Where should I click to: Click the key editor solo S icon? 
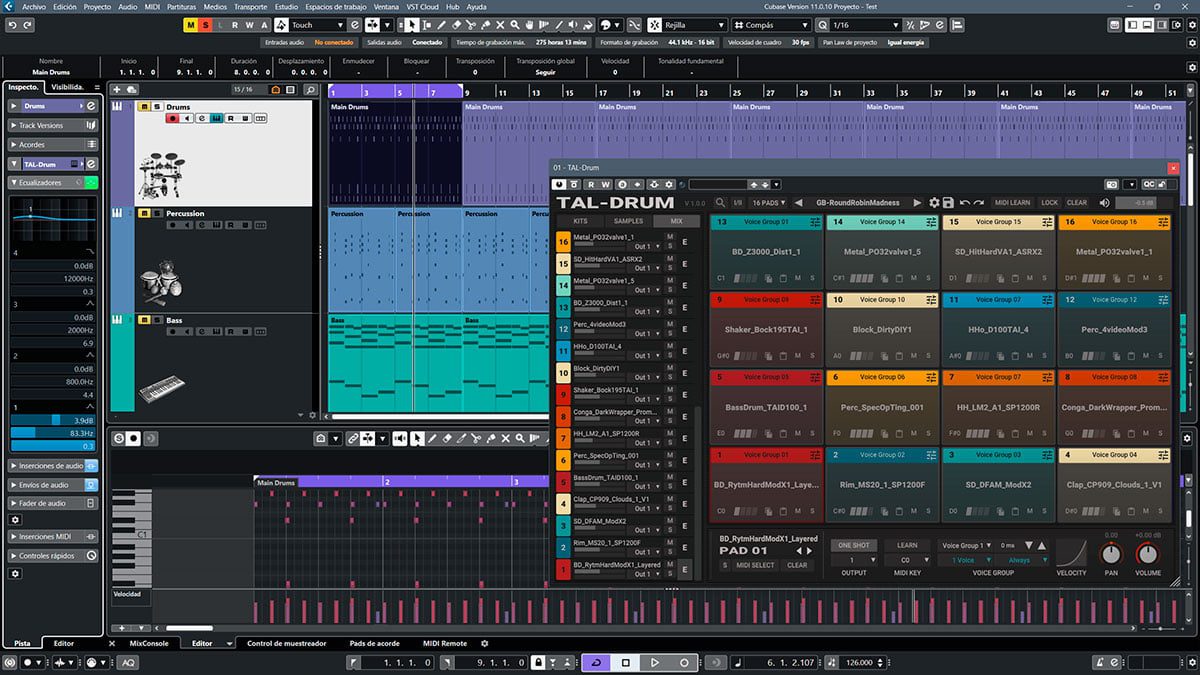click(119, 438)
